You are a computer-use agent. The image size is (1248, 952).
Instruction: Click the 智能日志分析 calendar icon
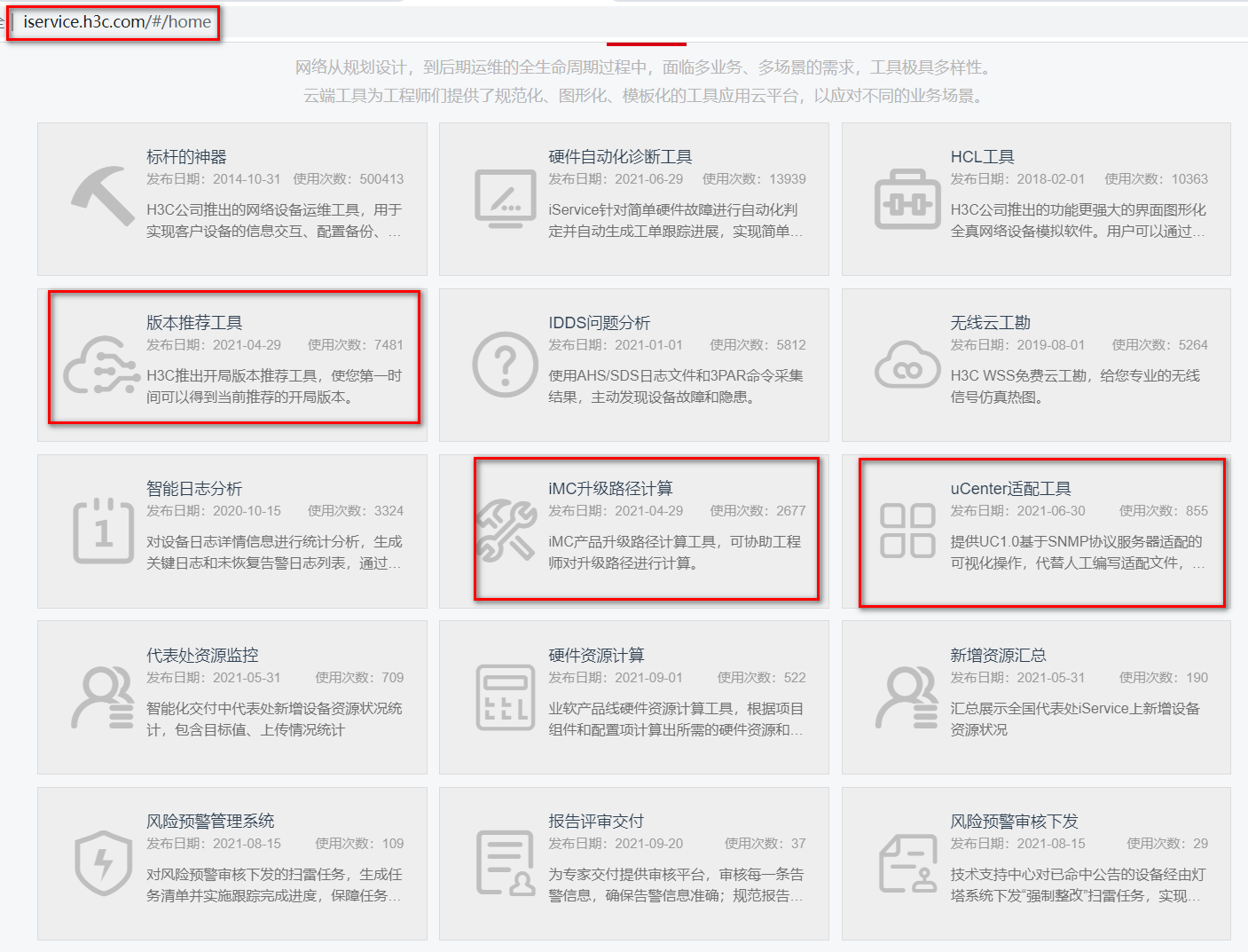coord(103,531)
